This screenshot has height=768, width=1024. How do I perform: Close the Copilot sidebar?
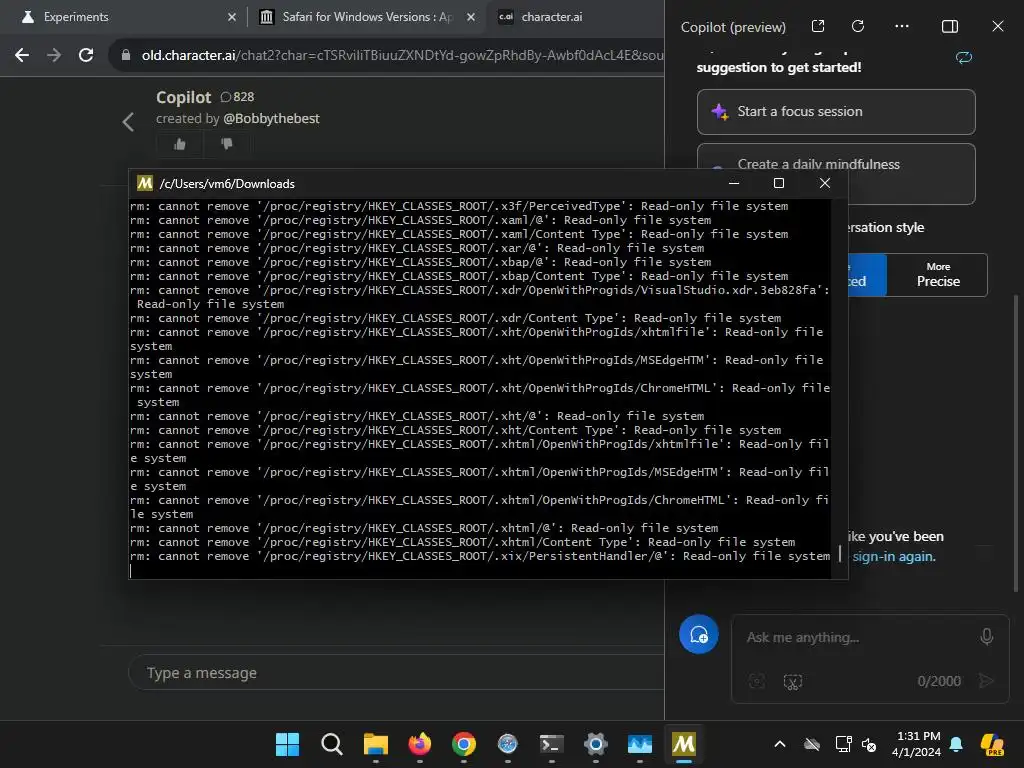tap(997, 26)
